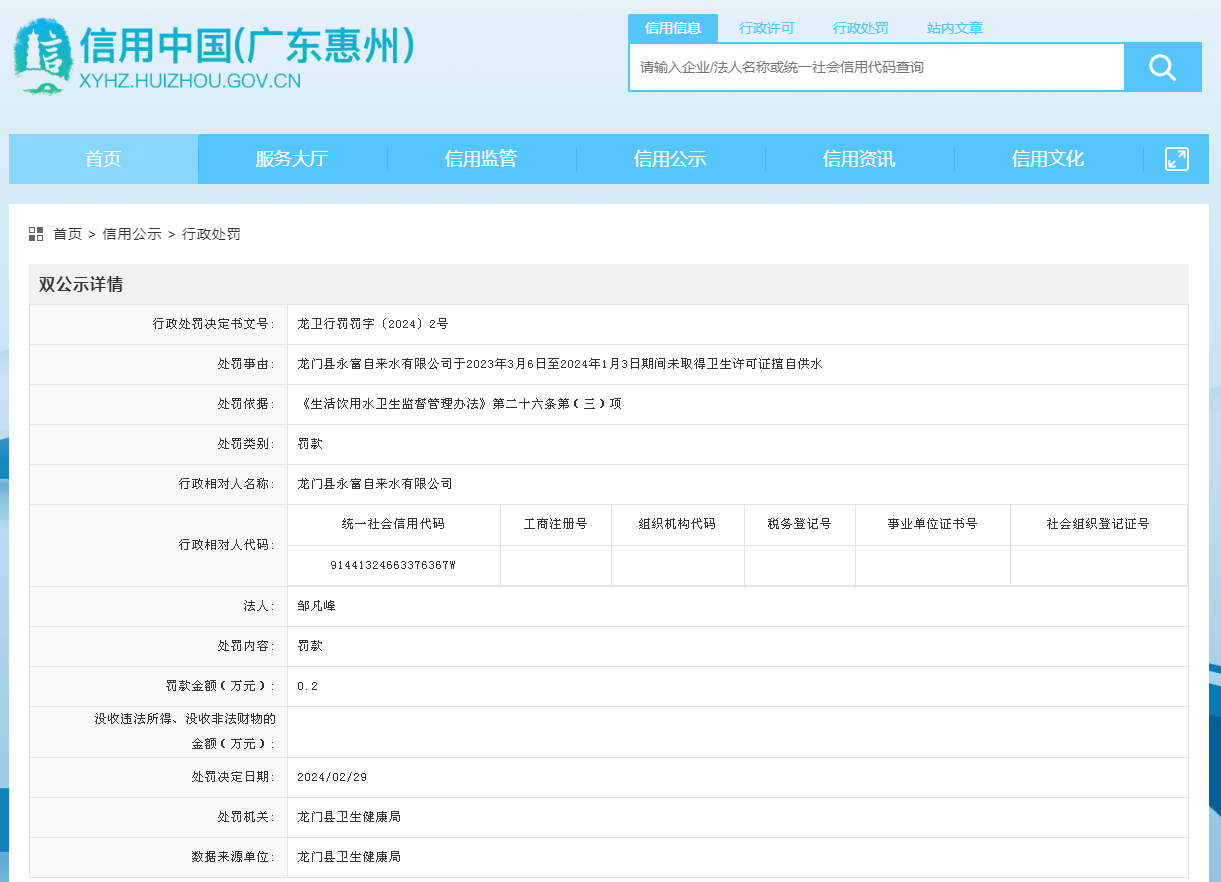Click the 处罚依据 regulation text

coord(459,404)
